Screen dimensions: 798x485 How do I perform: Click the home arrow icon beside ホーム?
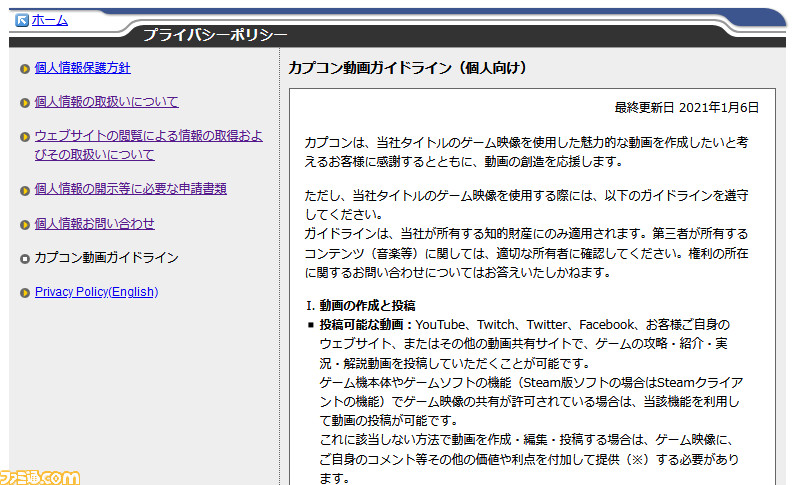[22, 20]
